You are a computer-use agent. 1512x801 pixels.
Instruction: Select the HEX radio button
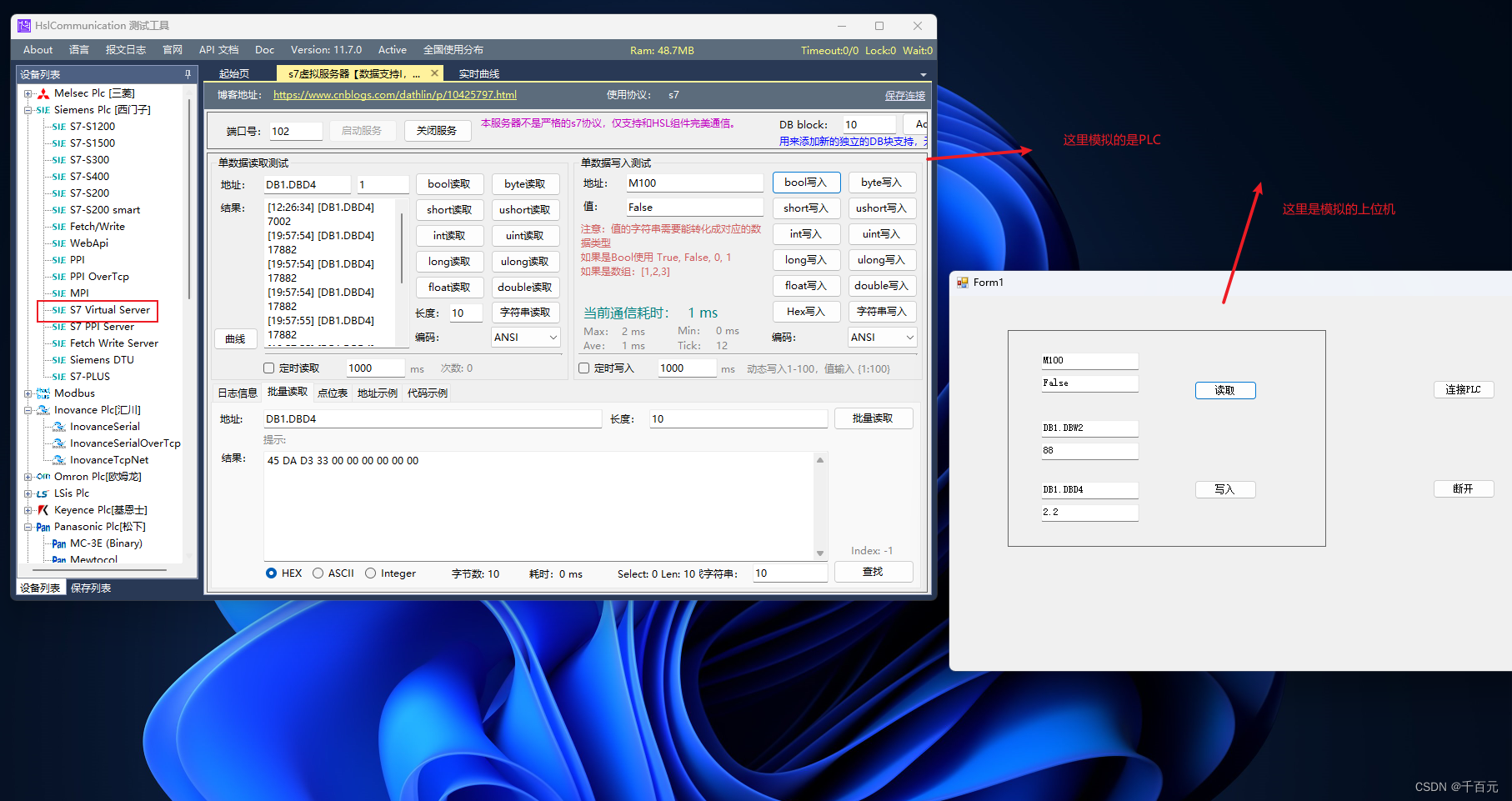pyautogui.click(x=272, y=573)
